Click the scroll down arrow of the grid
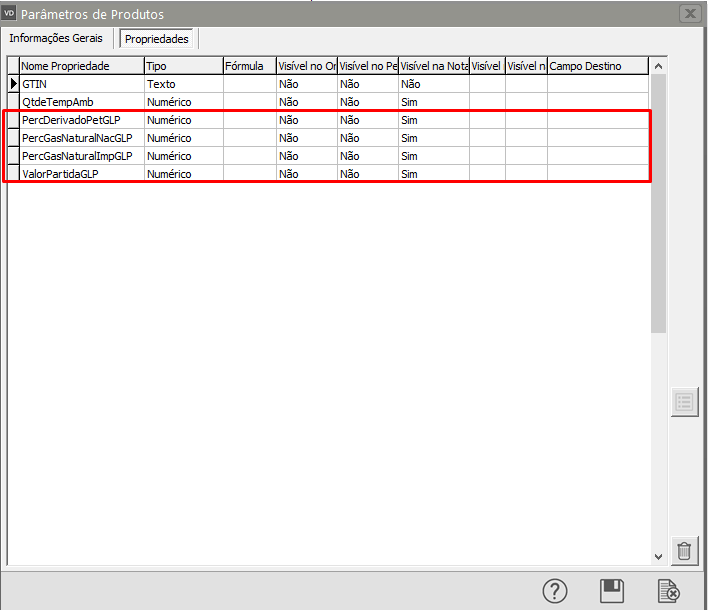 (x=658, y=556)
